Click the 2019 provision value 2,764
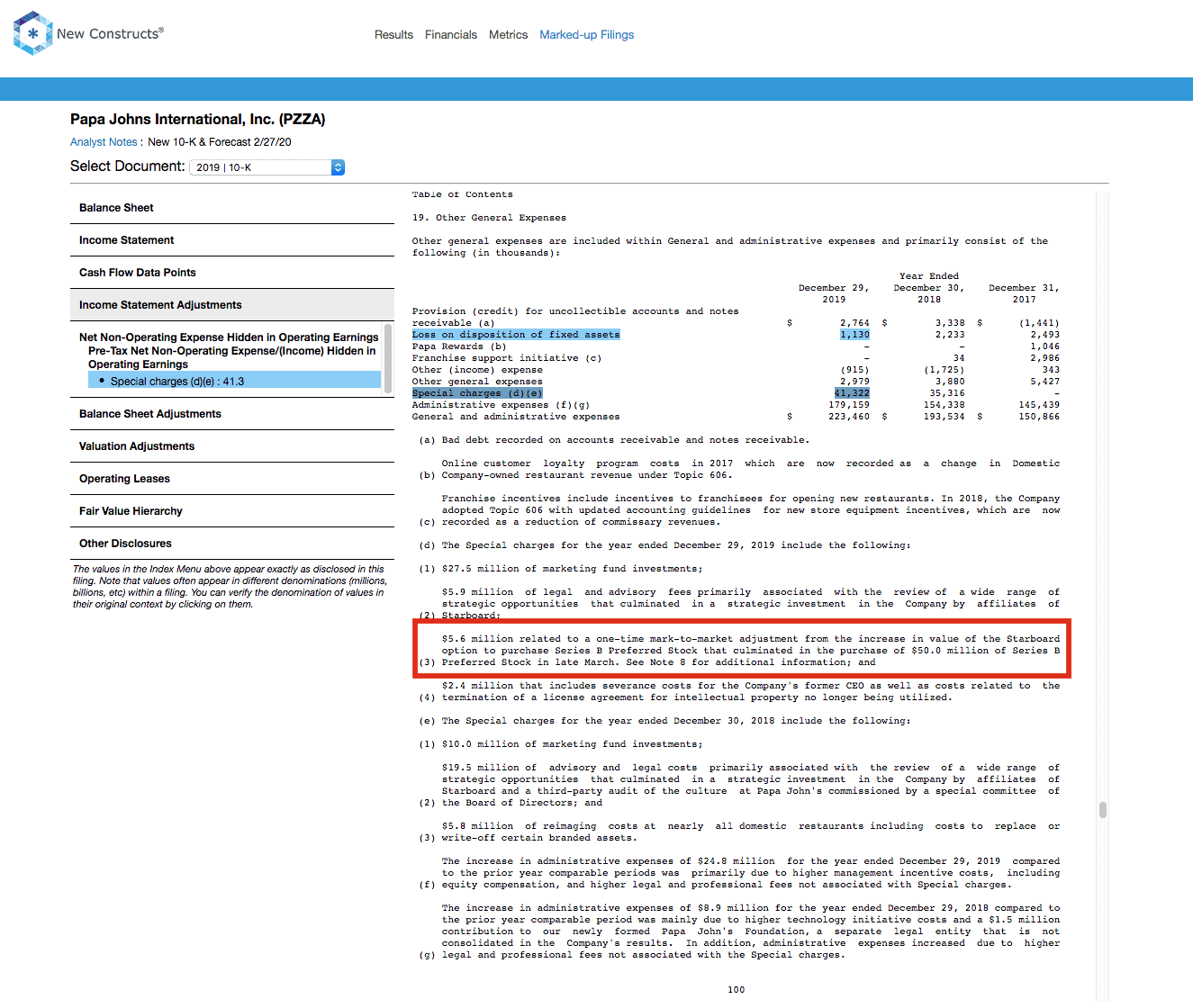This screenshot has width=1193, height=1008. pyautogui.click(x=854, y=323)
